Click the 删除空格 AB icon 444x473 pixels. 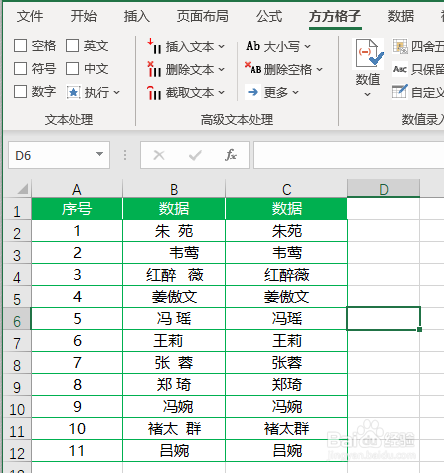[253, 68]
